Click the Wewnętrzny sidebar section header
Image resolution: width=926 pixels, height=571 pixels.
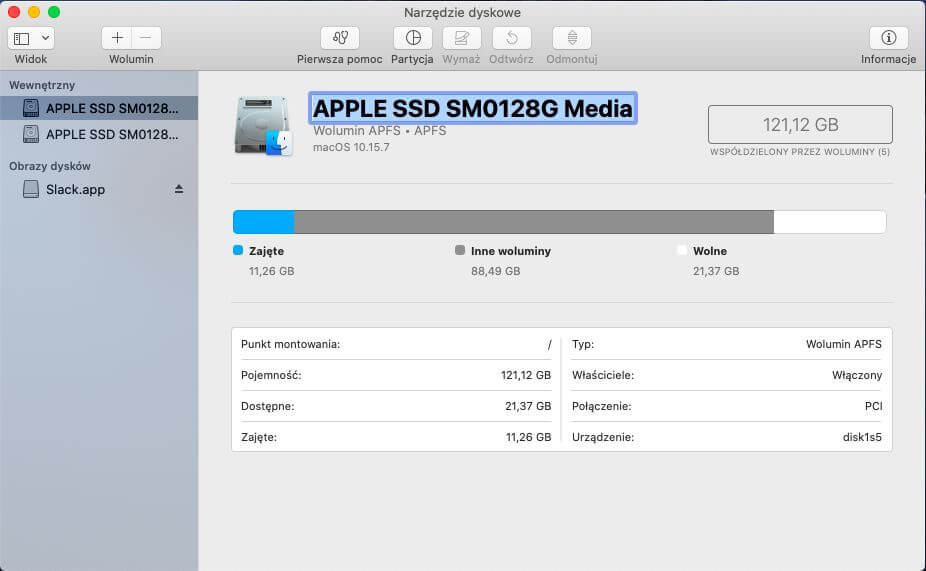42,85
